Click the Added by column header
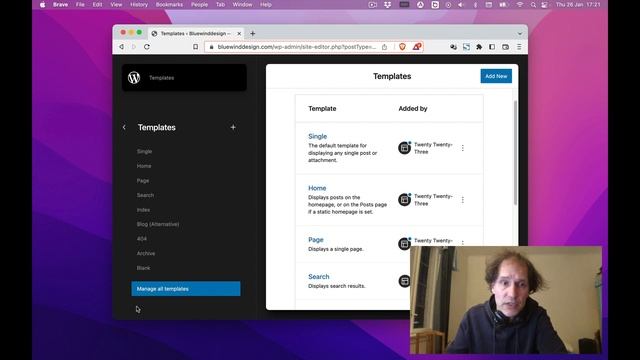 pos(413,109)
